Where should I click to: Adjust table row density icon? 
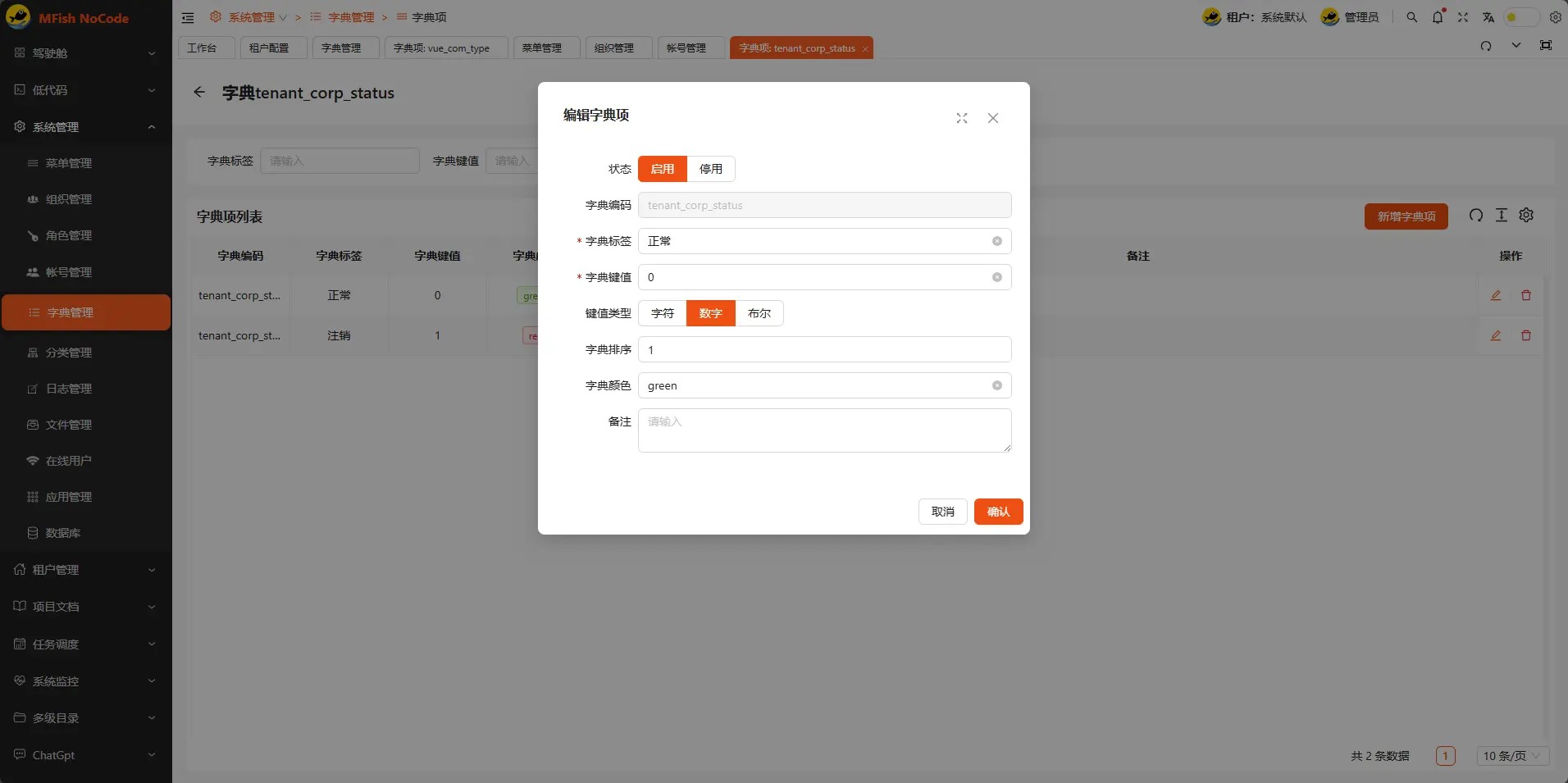(1501, 216)
